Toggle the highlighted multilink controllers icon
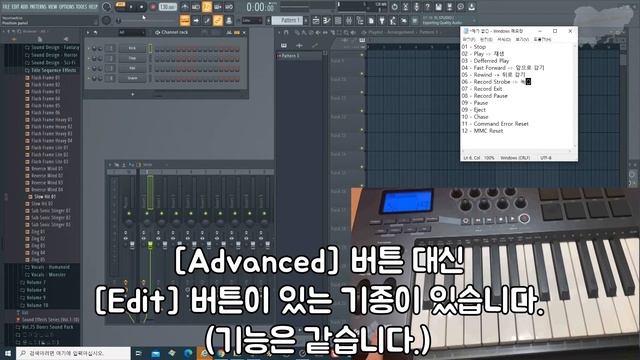Image resolution: width=640 pixels, height=360 pixels. 218,20
